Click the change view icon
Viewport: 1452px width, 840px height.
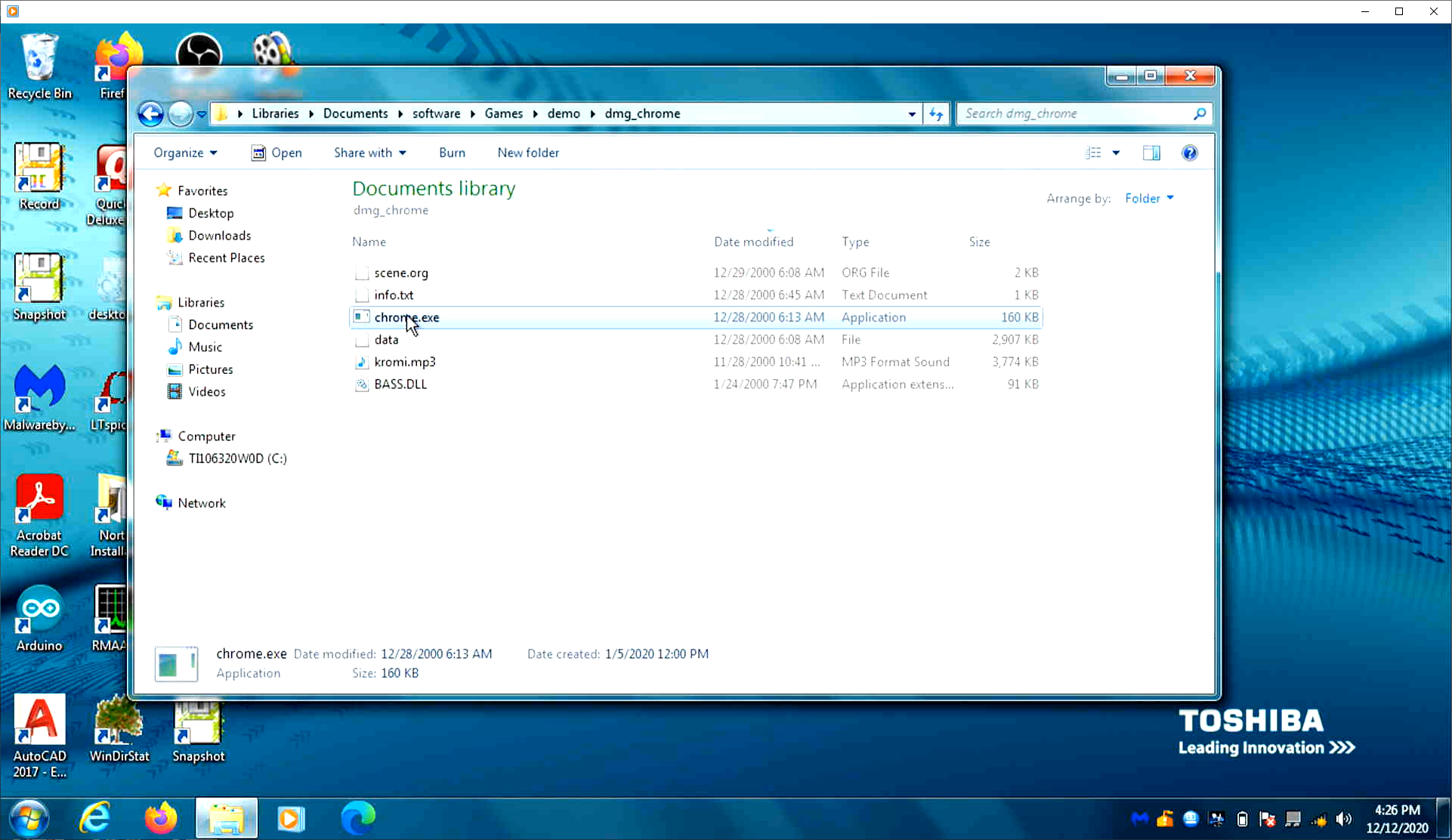pos(1093,153)
